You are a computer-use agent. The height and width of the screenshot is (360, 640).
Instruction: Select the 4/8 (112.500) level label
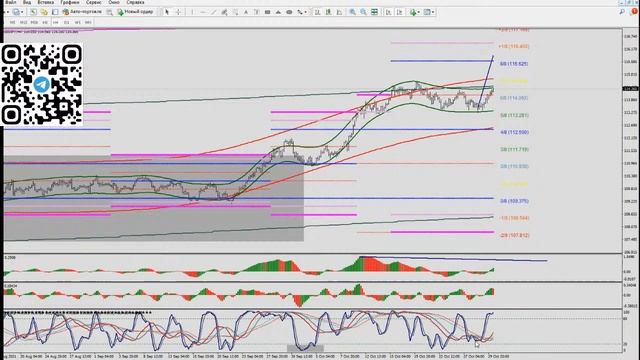[514, 132]
